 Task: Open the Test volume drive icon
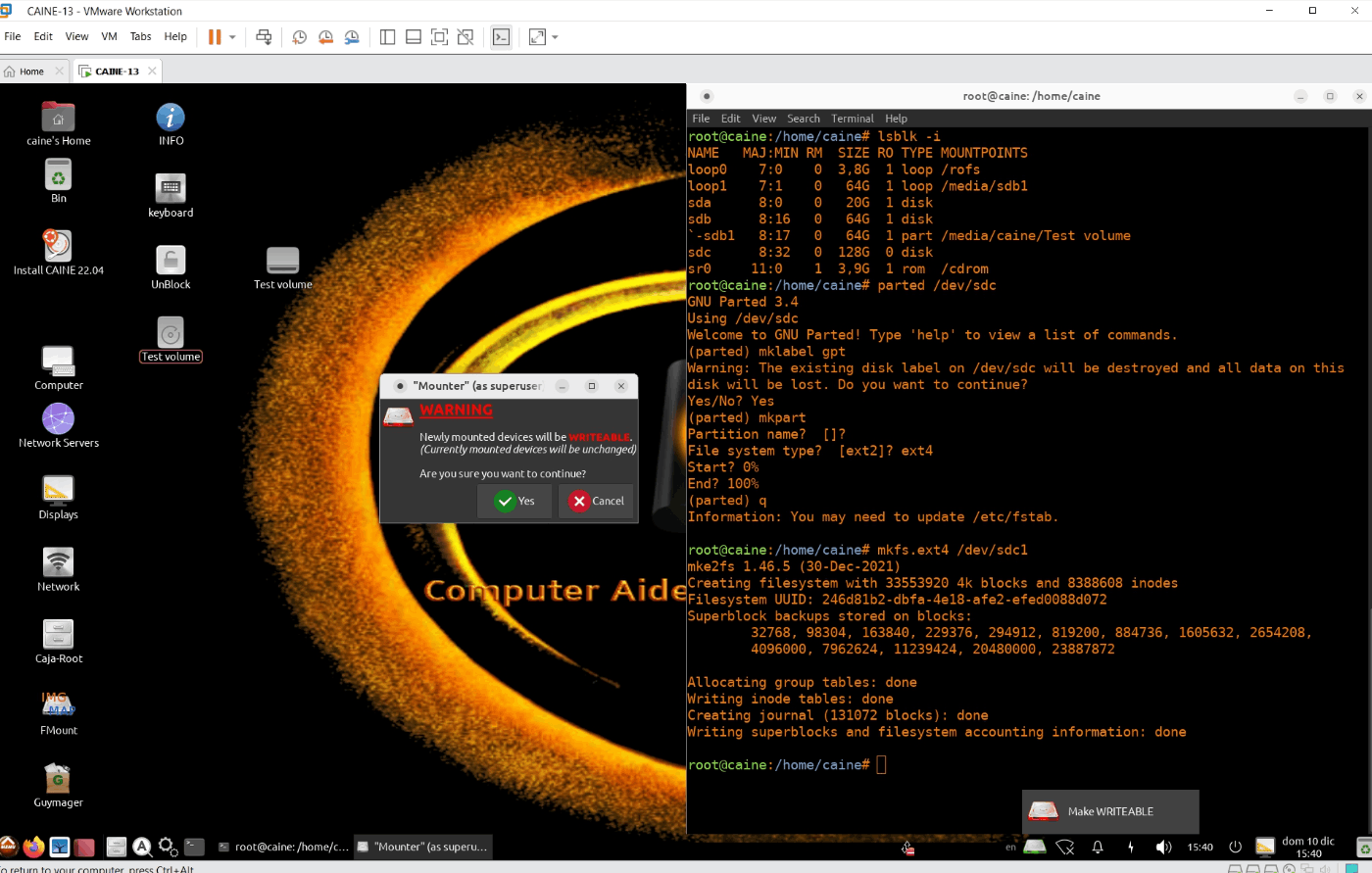[x=282, y=267]
